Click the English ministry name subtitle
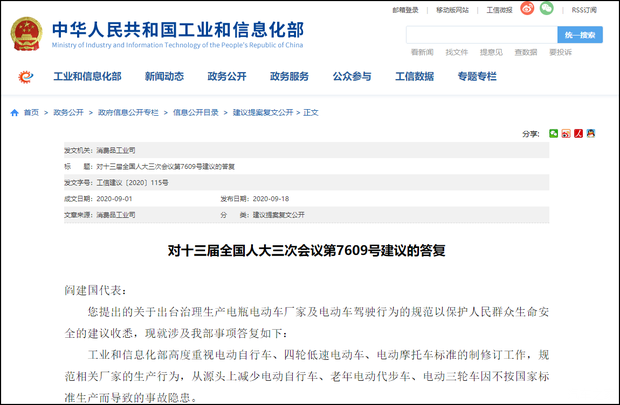620x405 pixels. tap(178, 45)
